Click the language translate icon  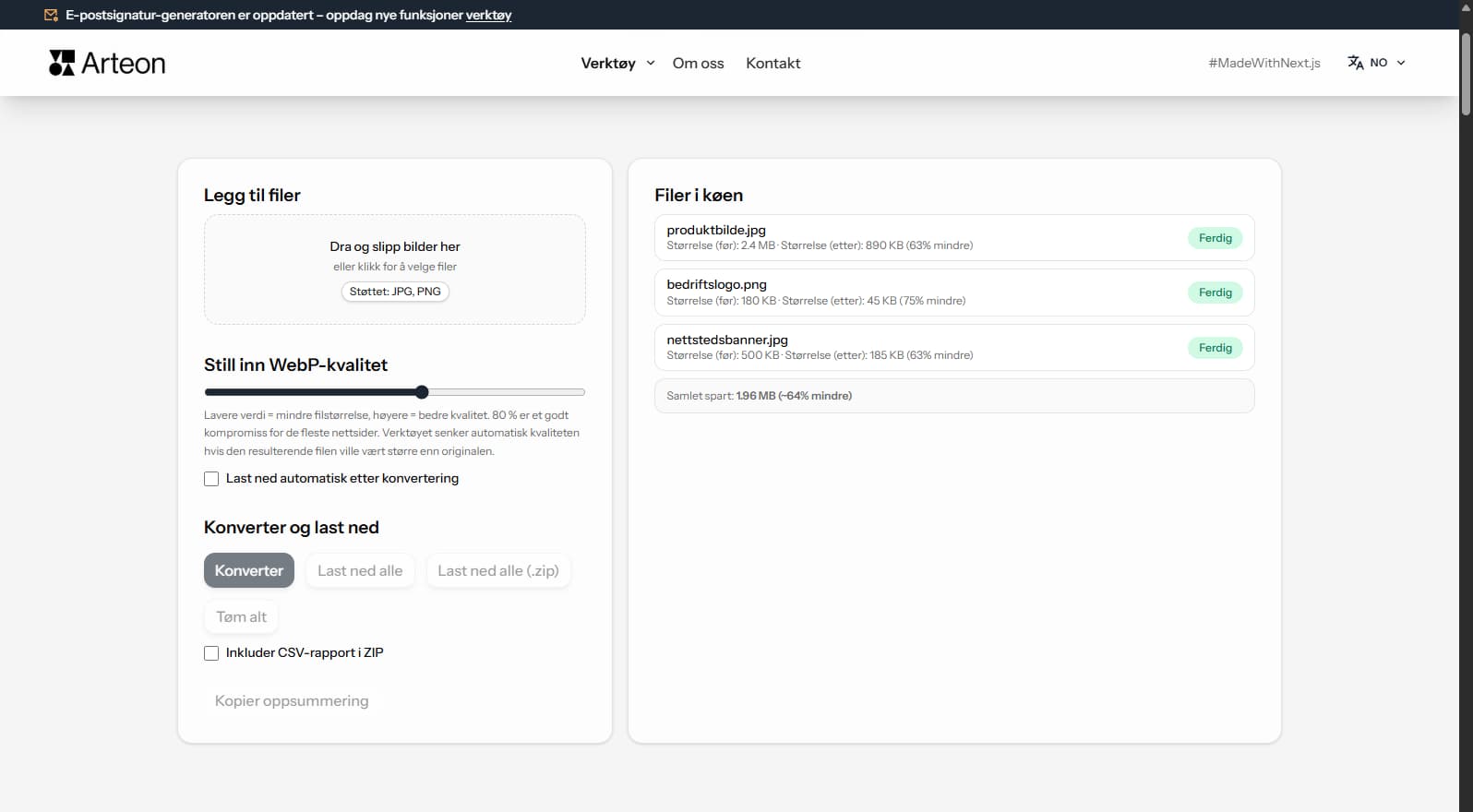coord(1355,63)
